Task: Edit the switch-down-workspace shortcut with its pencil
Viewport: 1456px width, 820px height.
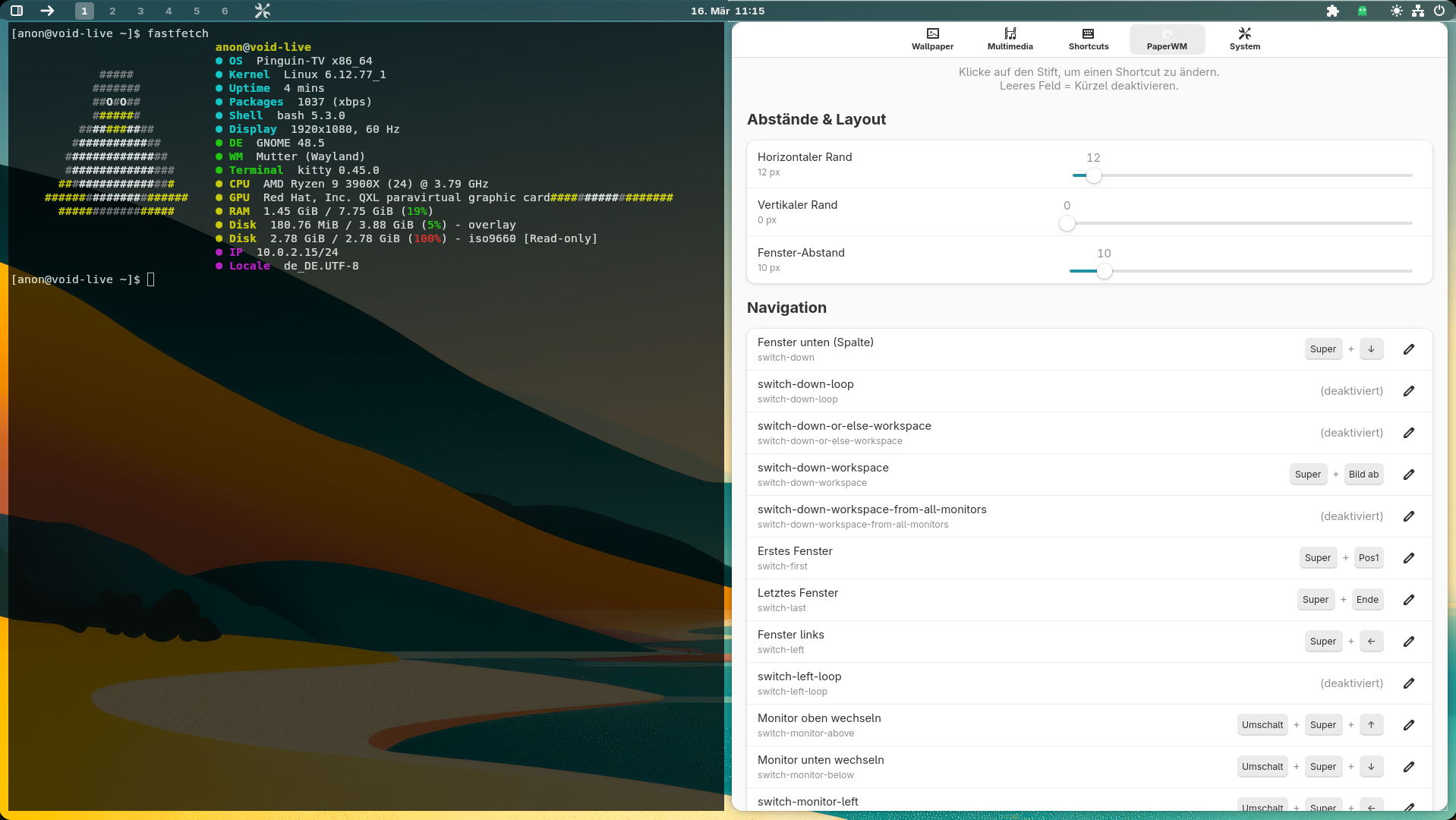Action: click(x=1408, y=475)
